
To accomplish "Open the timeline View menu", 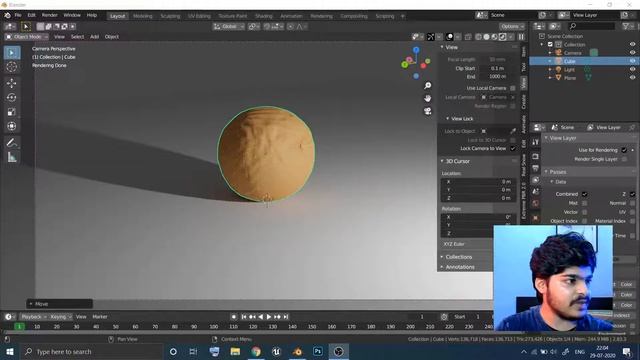I will [x=81, y=317].
